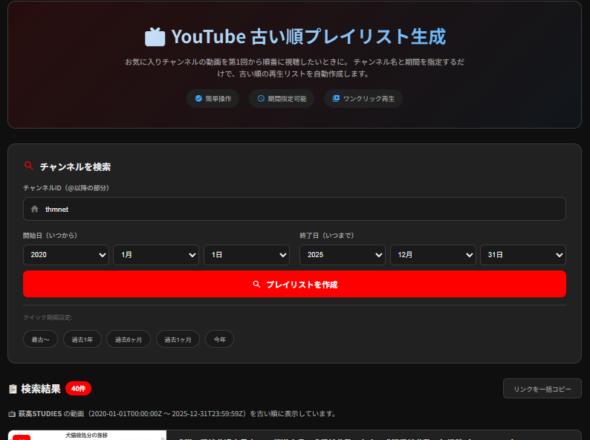Click the 簡単操作 feature badge text
The image size is (590, 440).
218,99
